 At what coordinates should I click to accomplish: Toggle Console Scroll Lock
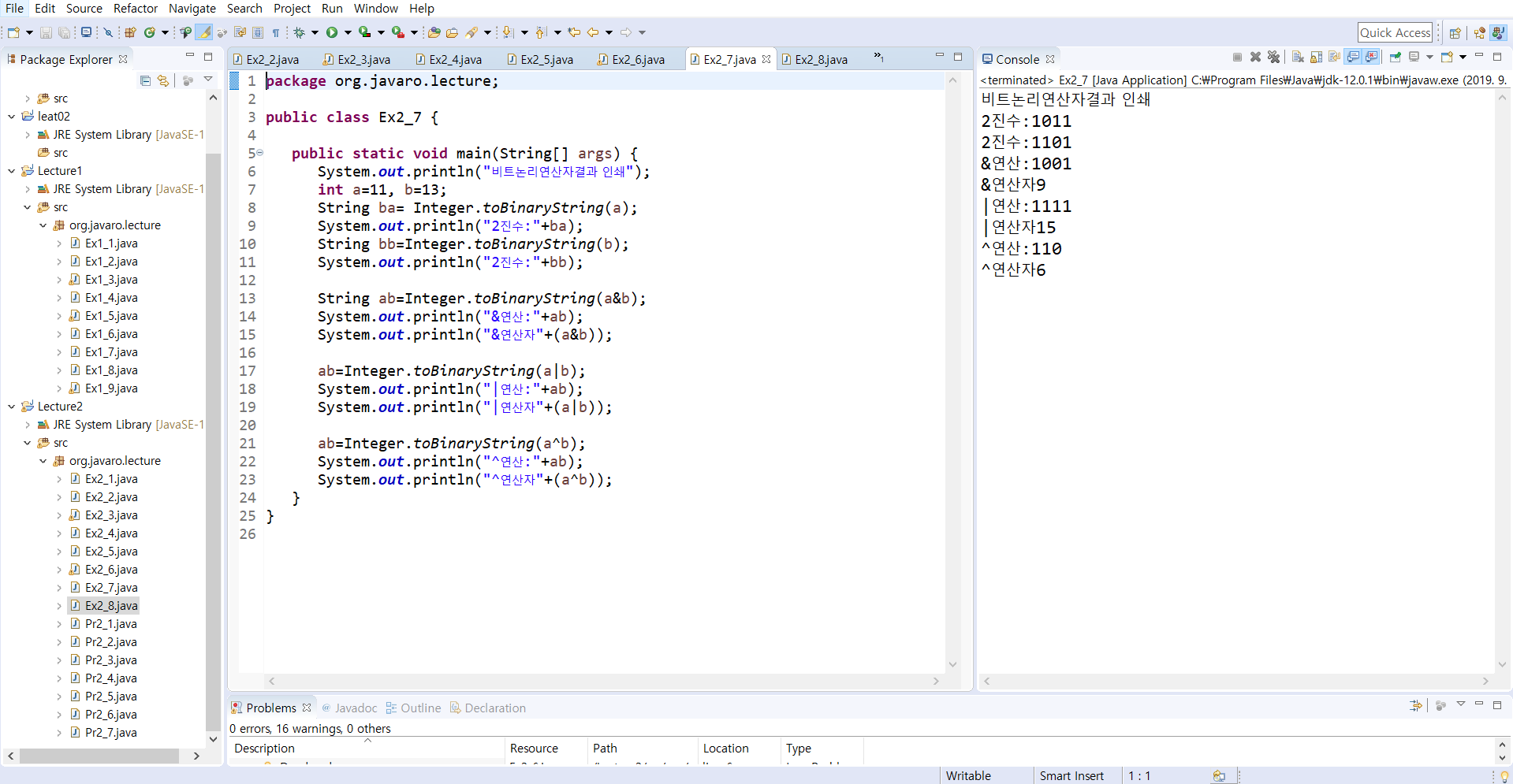[x=1316, y=57]
